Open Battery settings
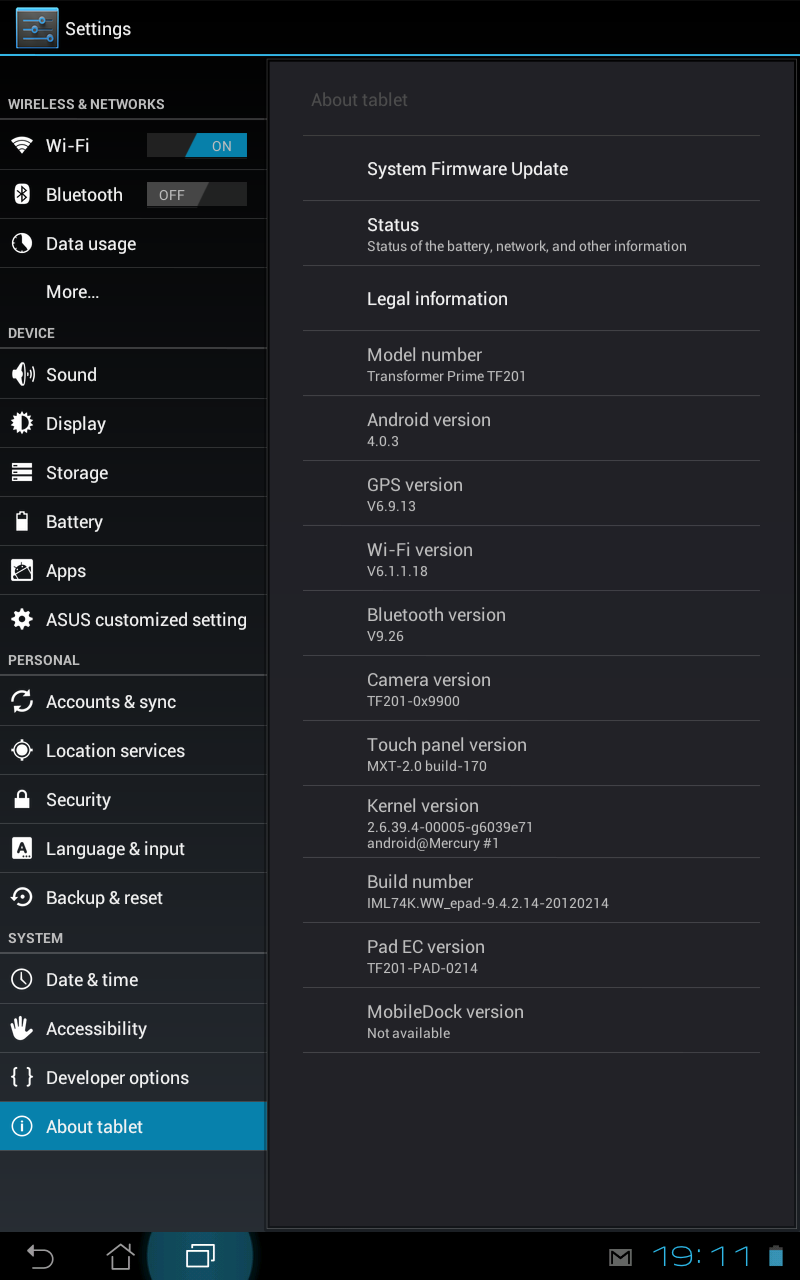The image size is (800, 1280). 133,522
